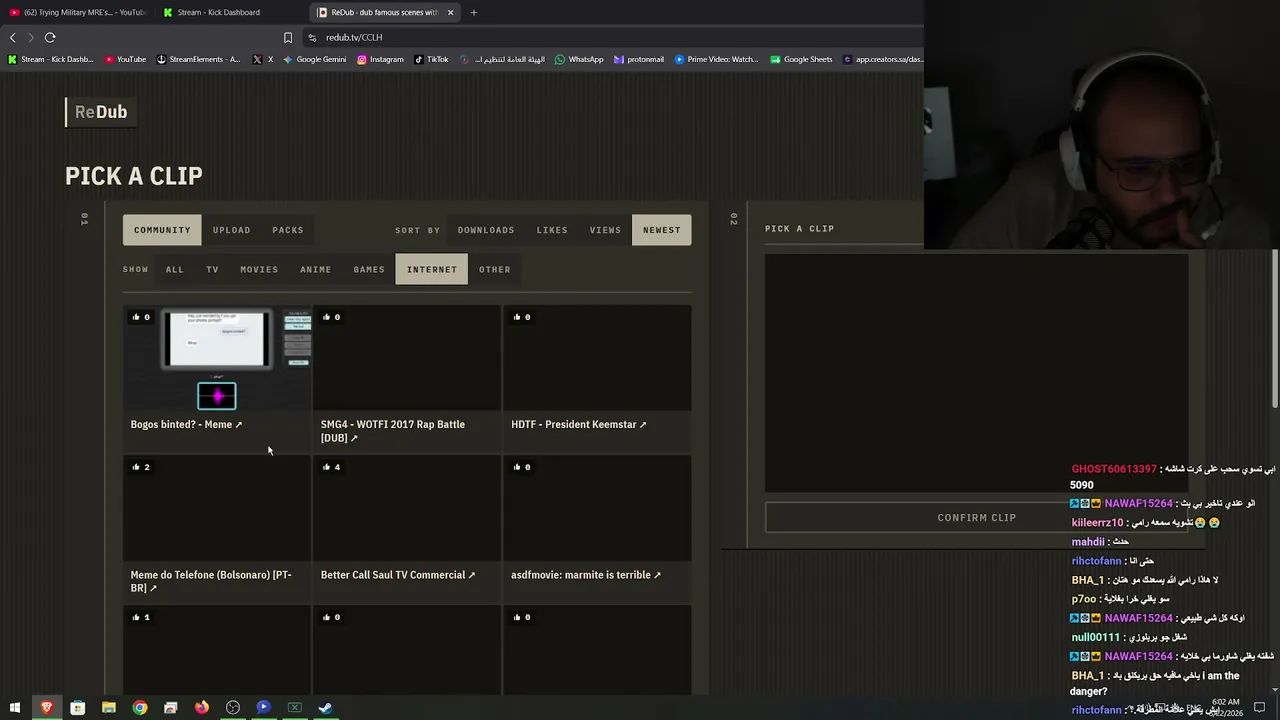Open the asdfmovie: marmite is terrible link
Image resolution: width=1280 pixels, height=720 pixels.
[586, 575]
